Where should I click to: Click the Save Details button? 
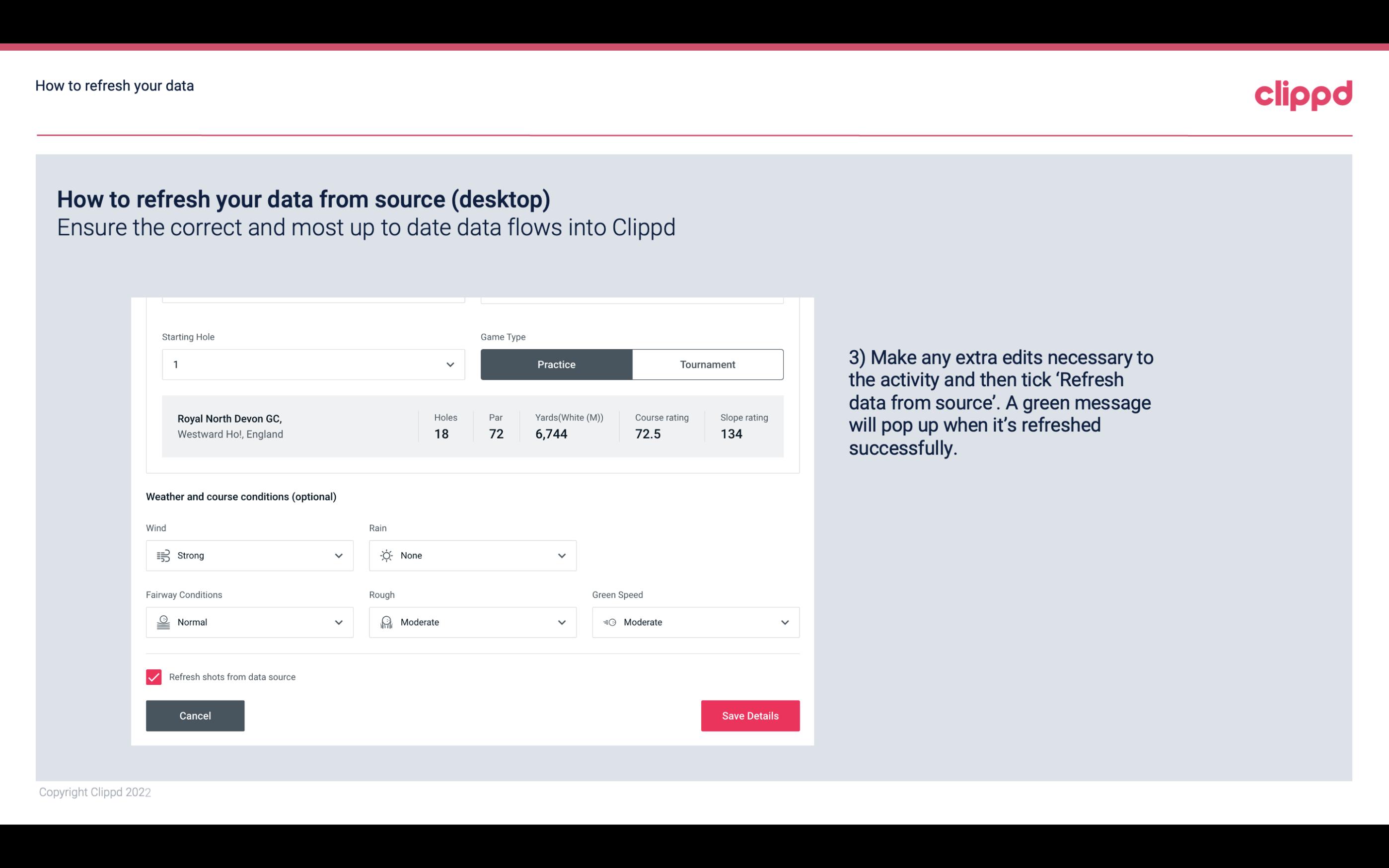coord(750,716)
